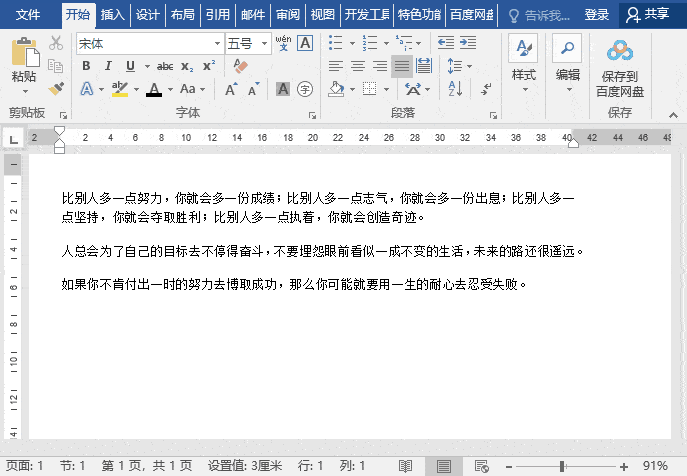Click the phonetic guide wén icon

[283, 43]
